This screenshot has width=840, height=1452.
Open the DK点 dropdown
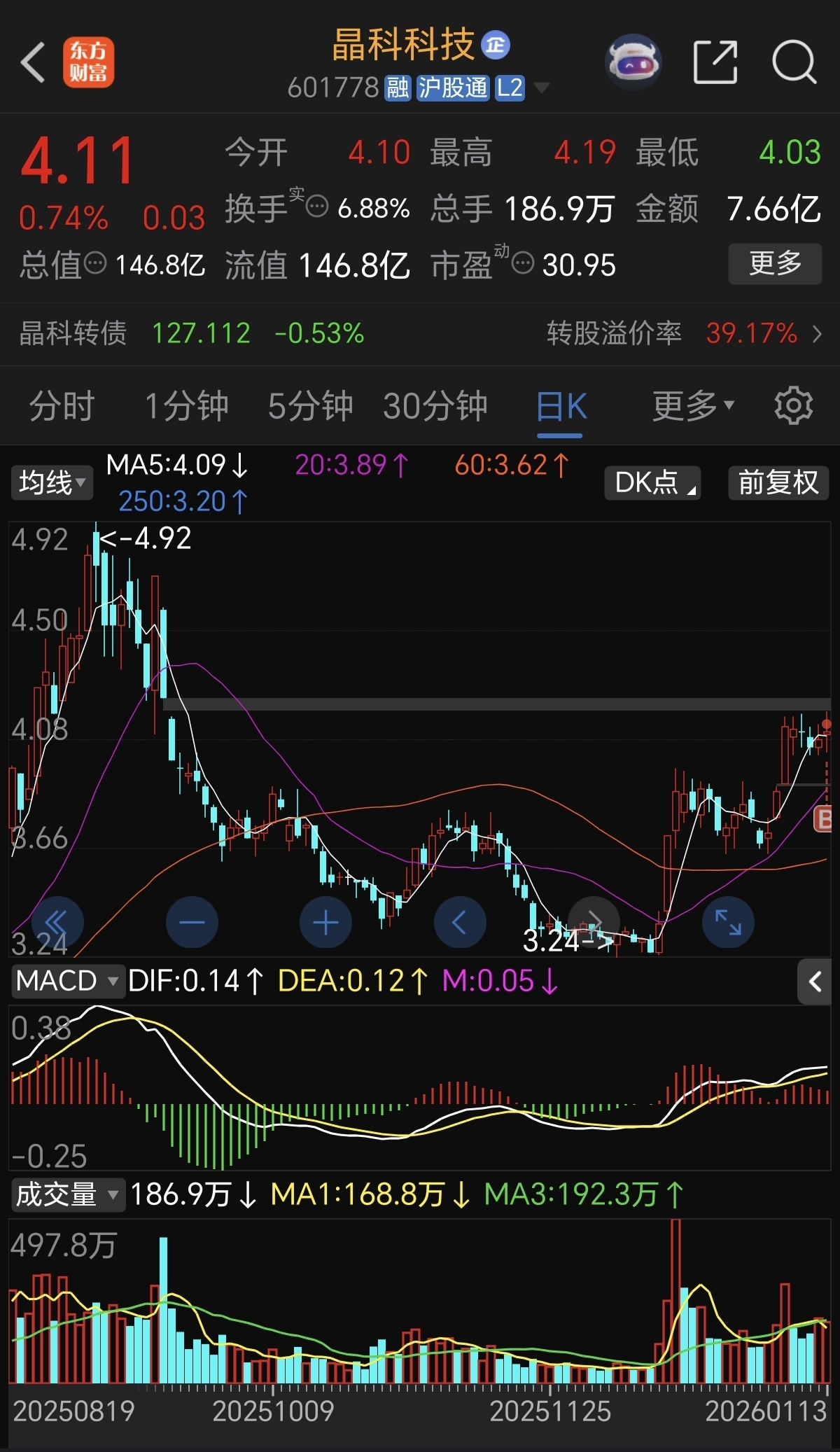[652, 482]
